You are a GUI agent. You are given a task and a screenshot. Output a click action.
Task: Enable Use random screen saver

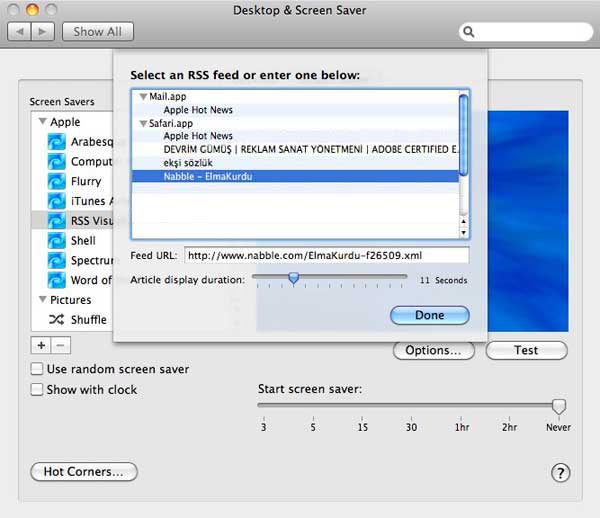point(37,369)
